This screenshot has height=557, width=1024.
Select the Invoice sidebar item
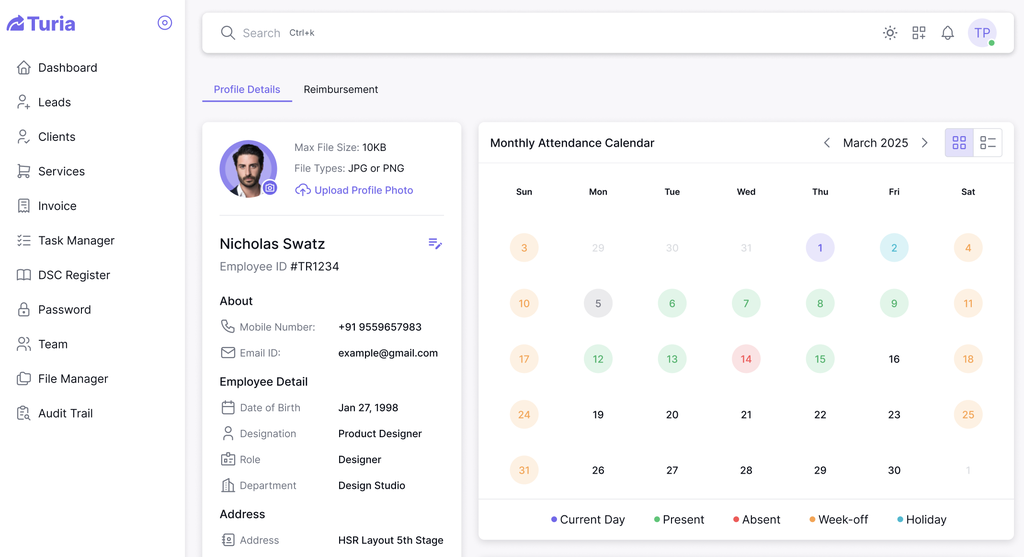pyautogui.click(x=46, y=206)
